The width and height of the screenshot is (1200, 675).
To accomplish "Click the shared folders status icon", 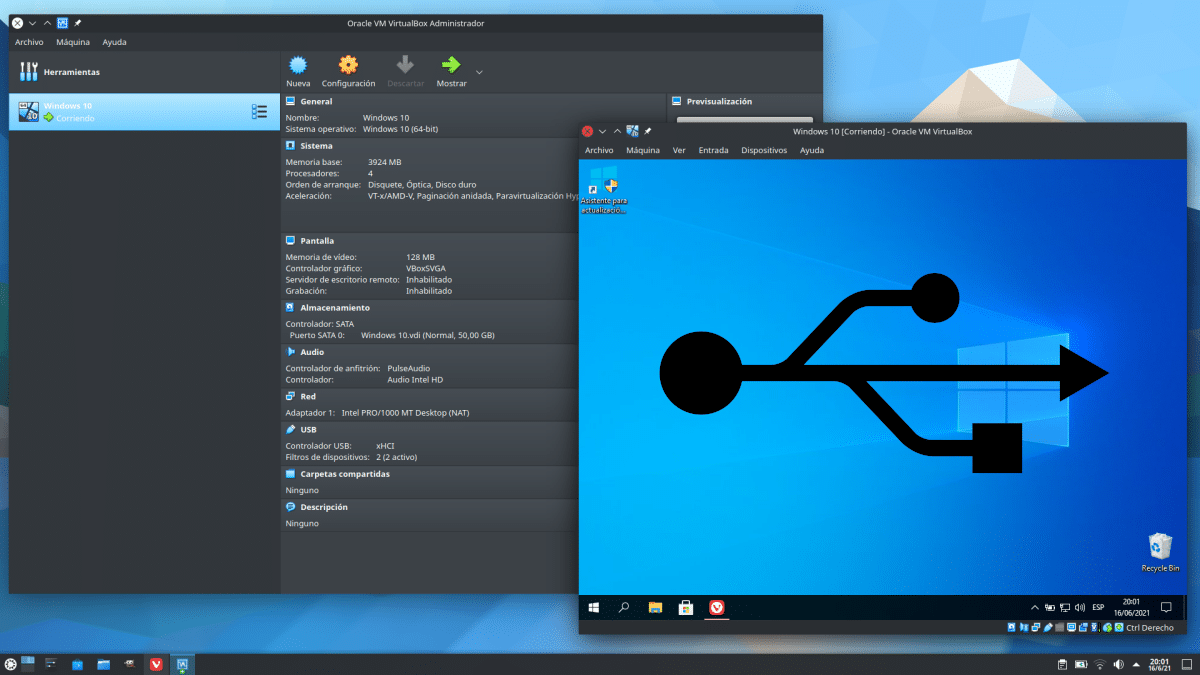I will point(1059,627).
